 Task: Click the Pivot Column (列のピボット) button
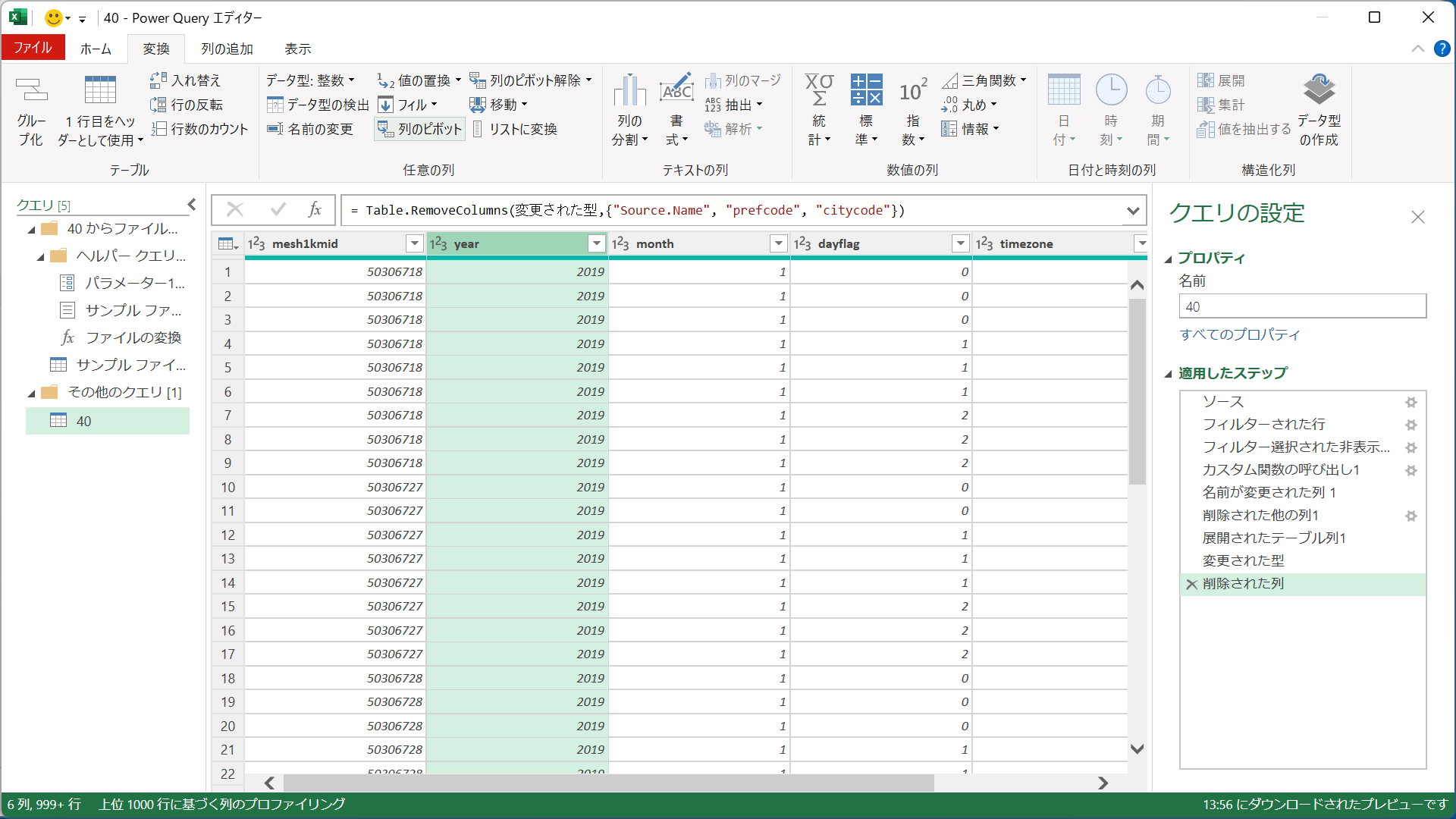click(420, 129)
